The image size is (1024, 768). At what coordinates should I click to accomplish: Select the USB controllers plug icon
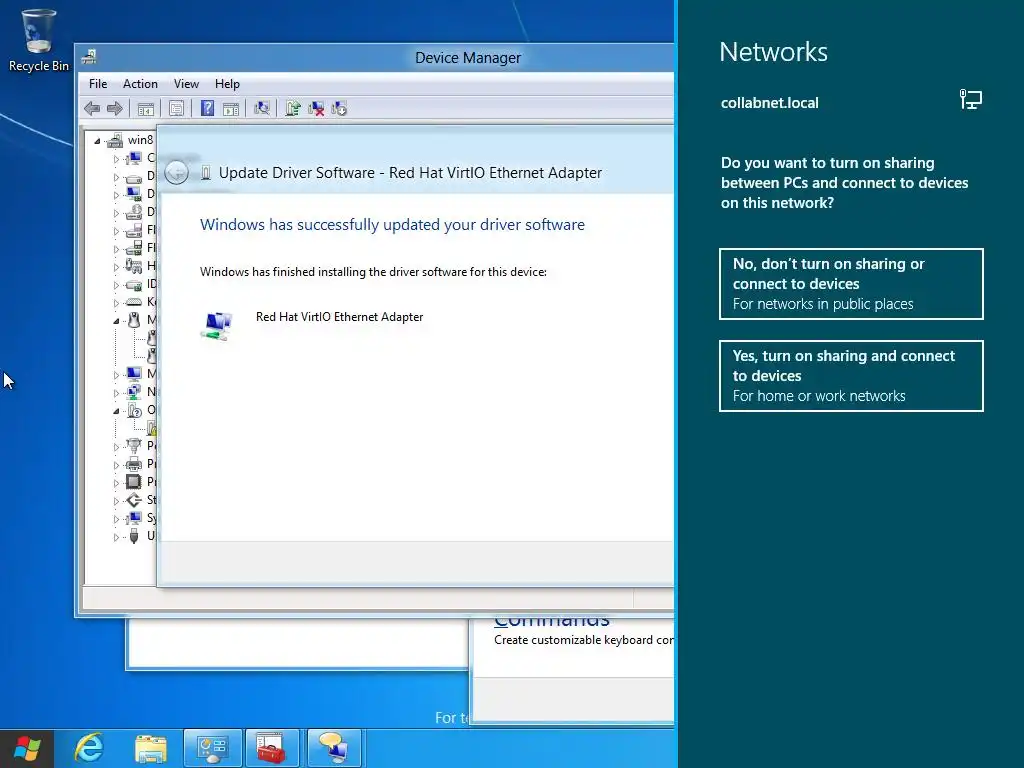134,536
